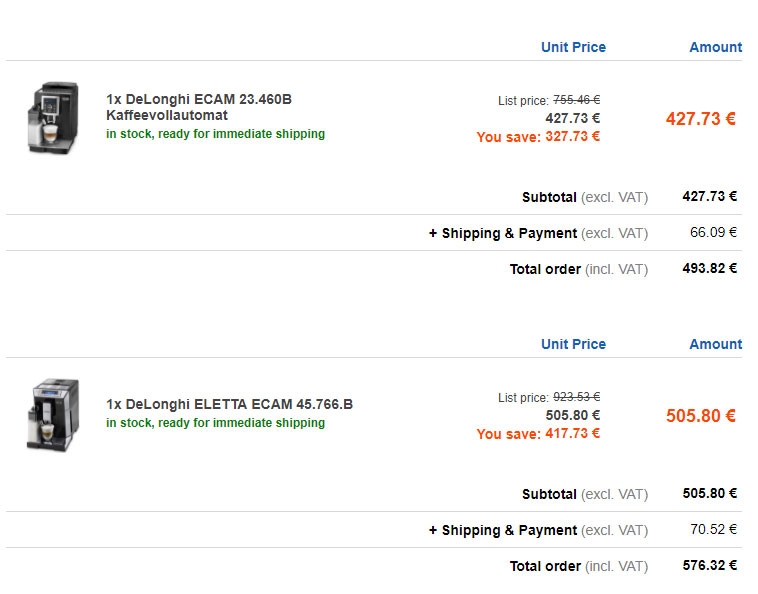Screen dimensions: 758x594
Task: Click the red 505.80 € amount
Action: click(x=700, y=416)
